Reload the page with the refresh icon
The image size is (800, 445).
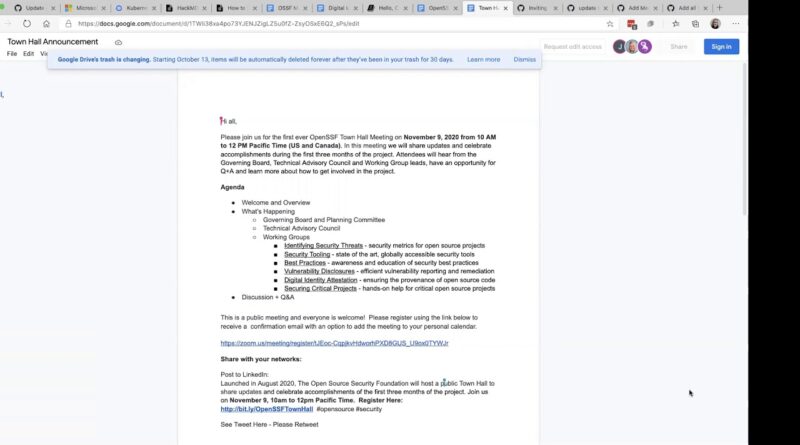pos(27,23)
